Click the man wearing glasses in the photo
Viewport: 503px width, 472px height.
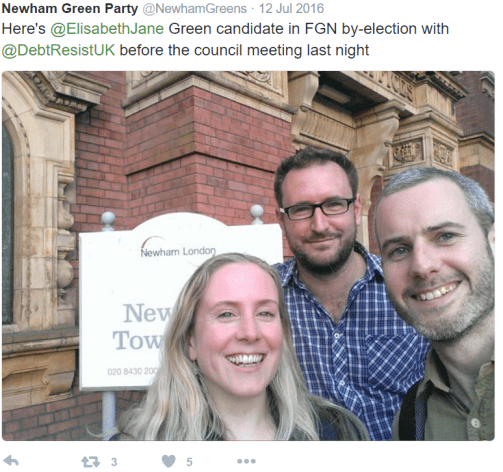[x=318, y=213]
